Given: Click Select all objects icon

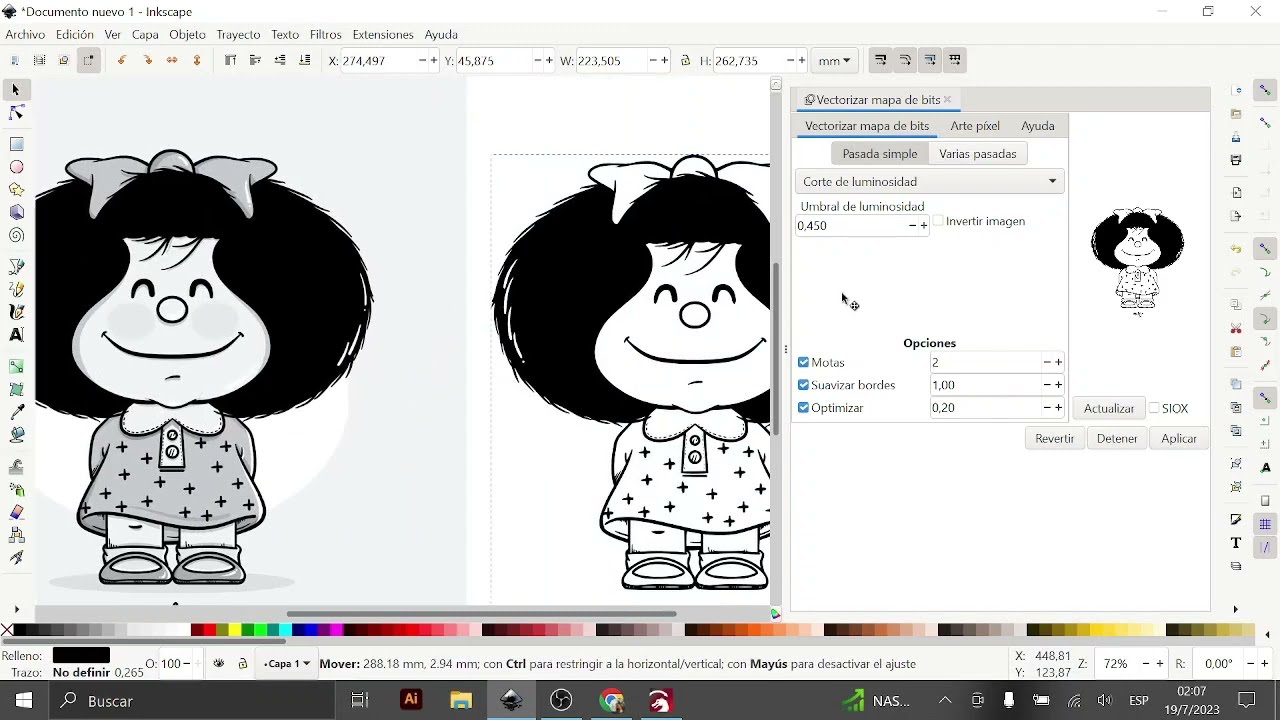Looking at the screenshot, I should 15,61.
